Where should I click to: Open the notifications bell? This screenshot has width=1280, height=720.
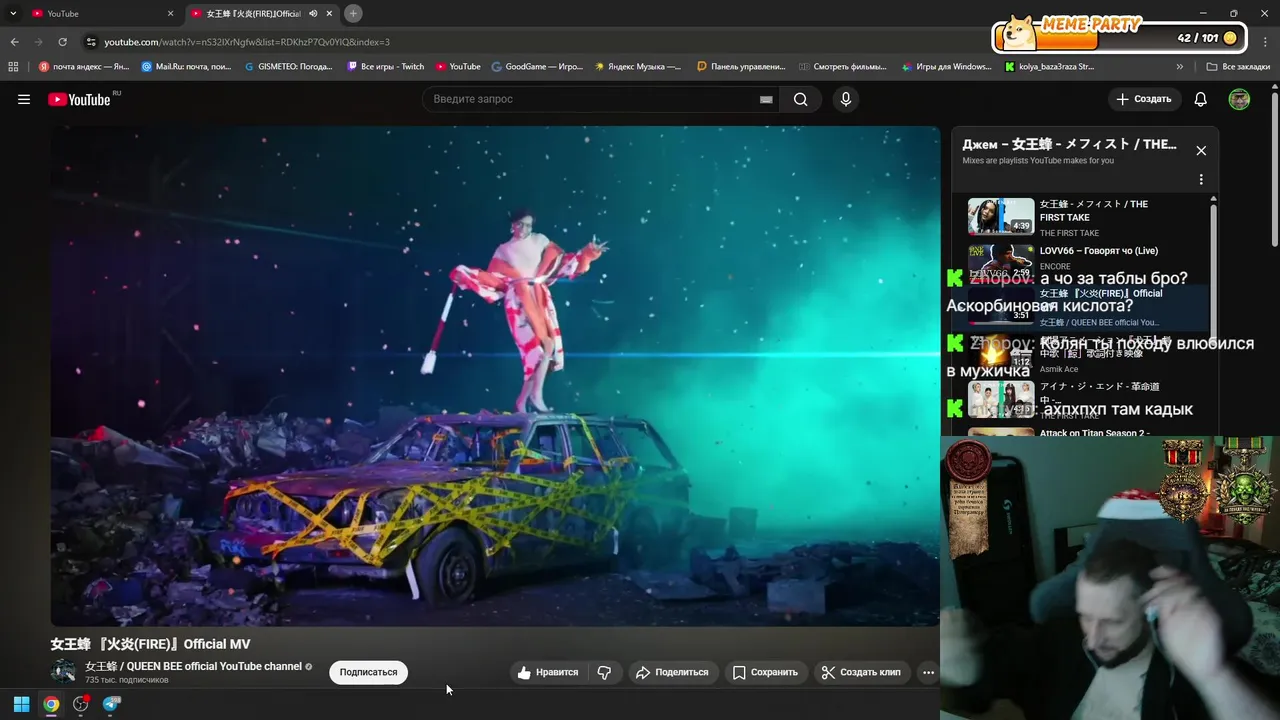coord(1200,99)
